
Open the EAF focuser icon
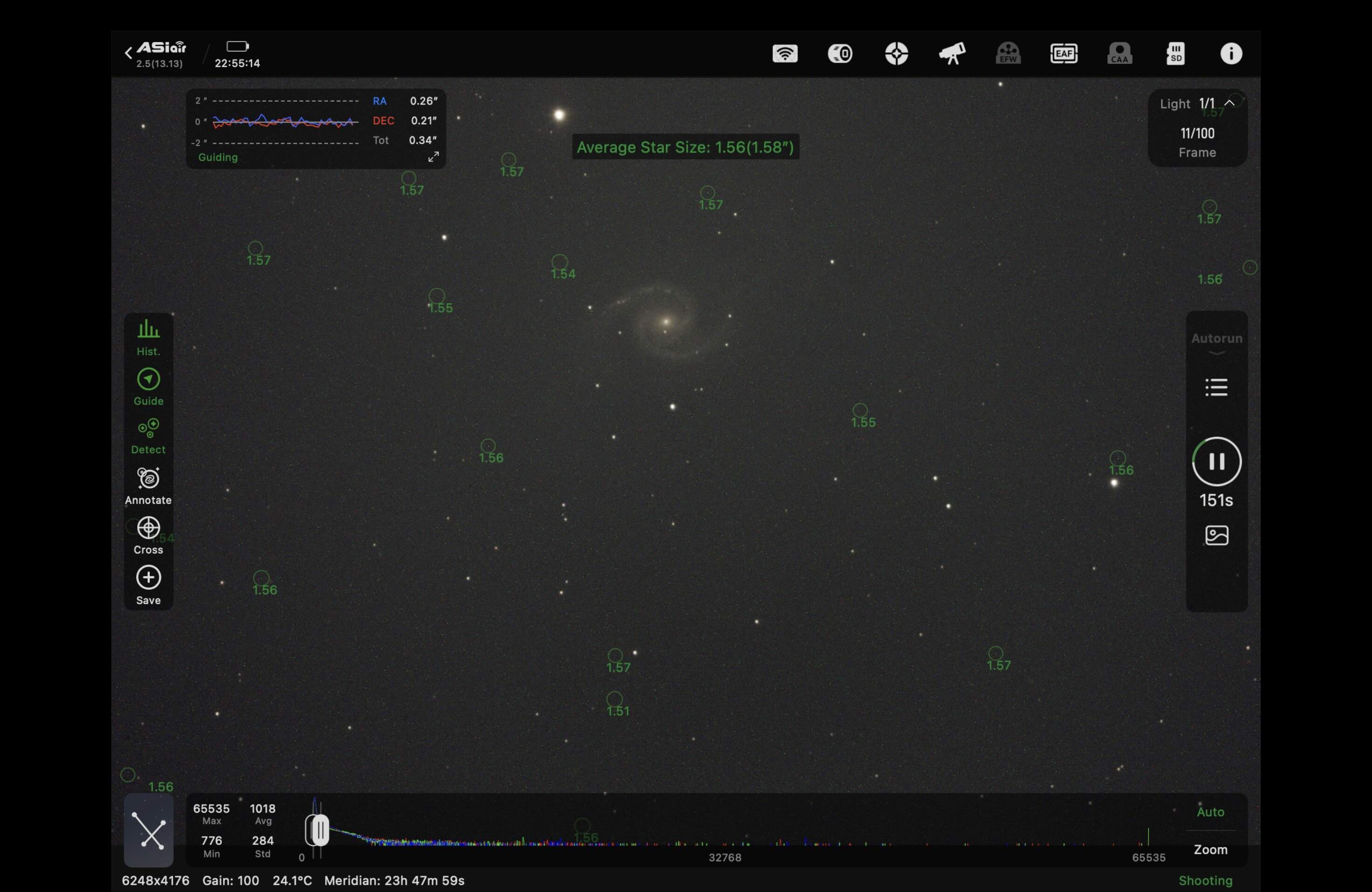point(1064,54)
